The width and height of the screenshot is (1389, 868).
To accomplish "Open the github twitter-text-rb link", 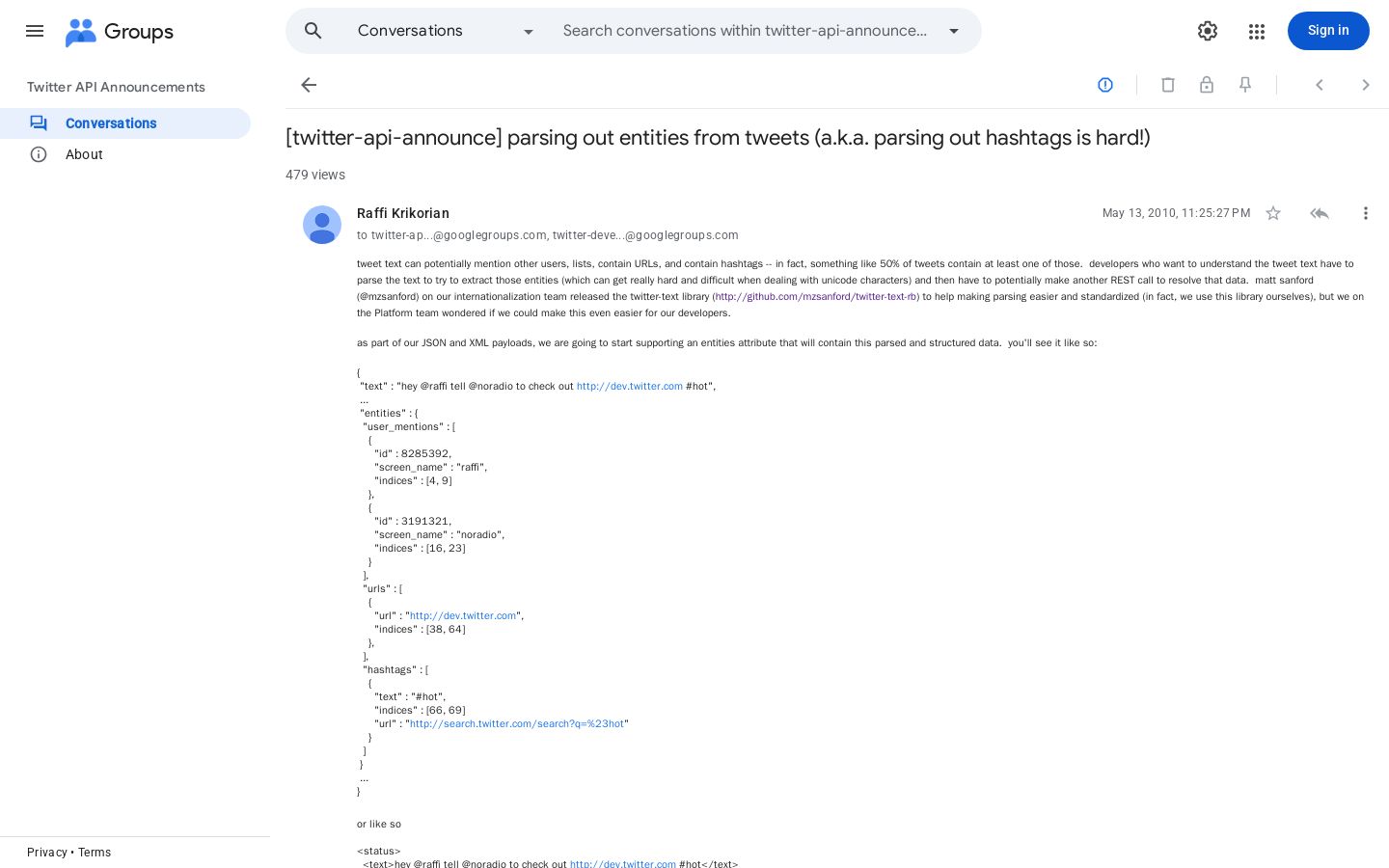I will point(816,297).
